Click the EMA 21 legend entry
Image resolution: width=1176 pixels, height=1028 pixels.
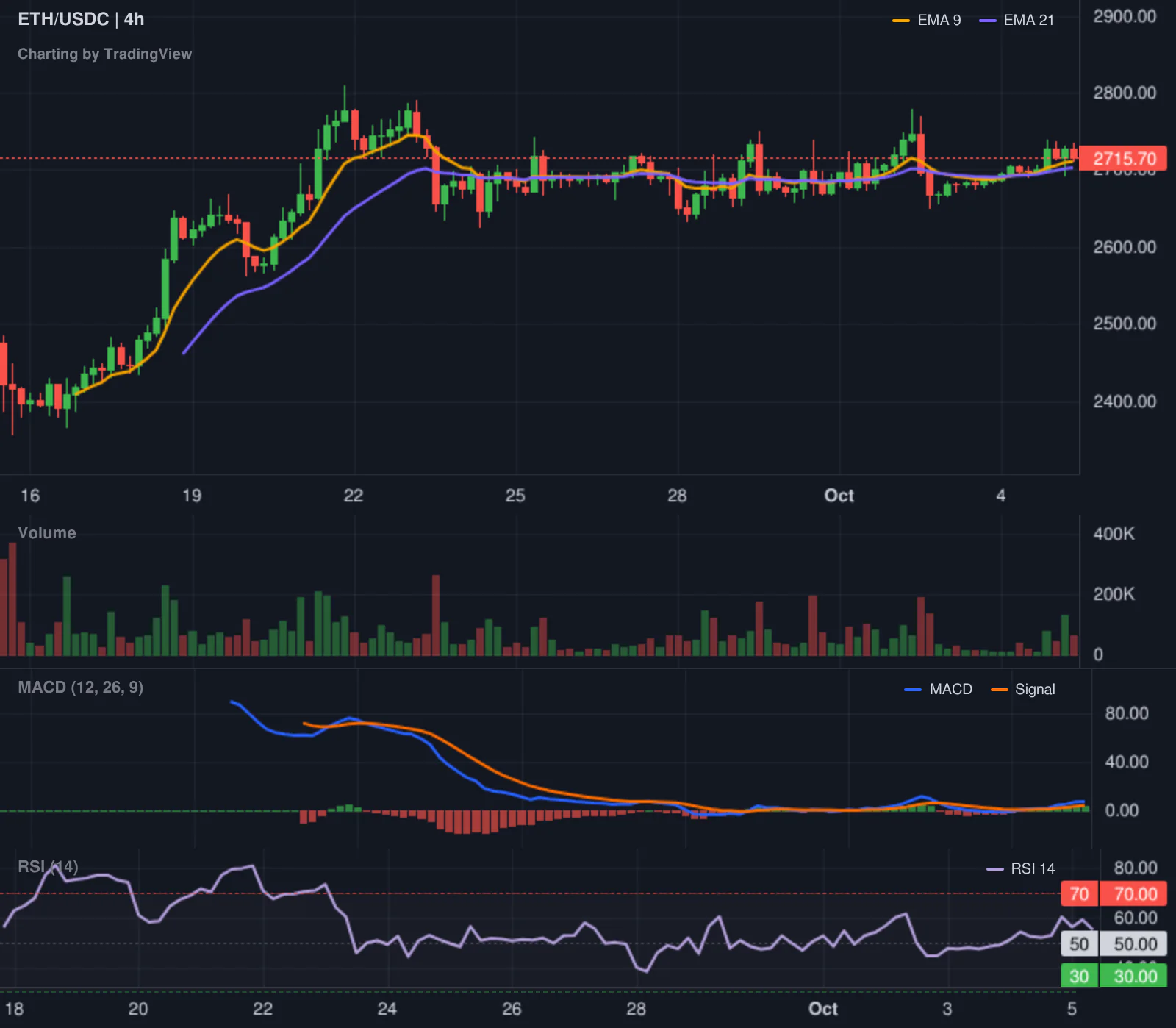(x=1017, y=21)
